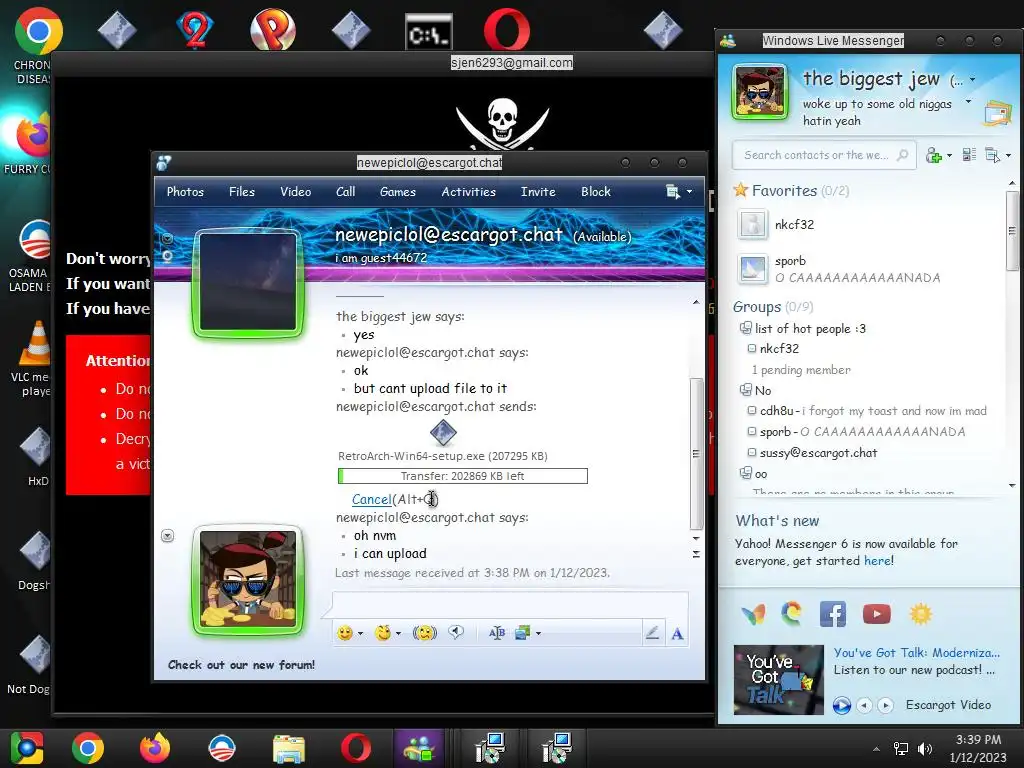
Task: Open the Facebook icon in Messenger bottom bar
Action: pos(833,614)
